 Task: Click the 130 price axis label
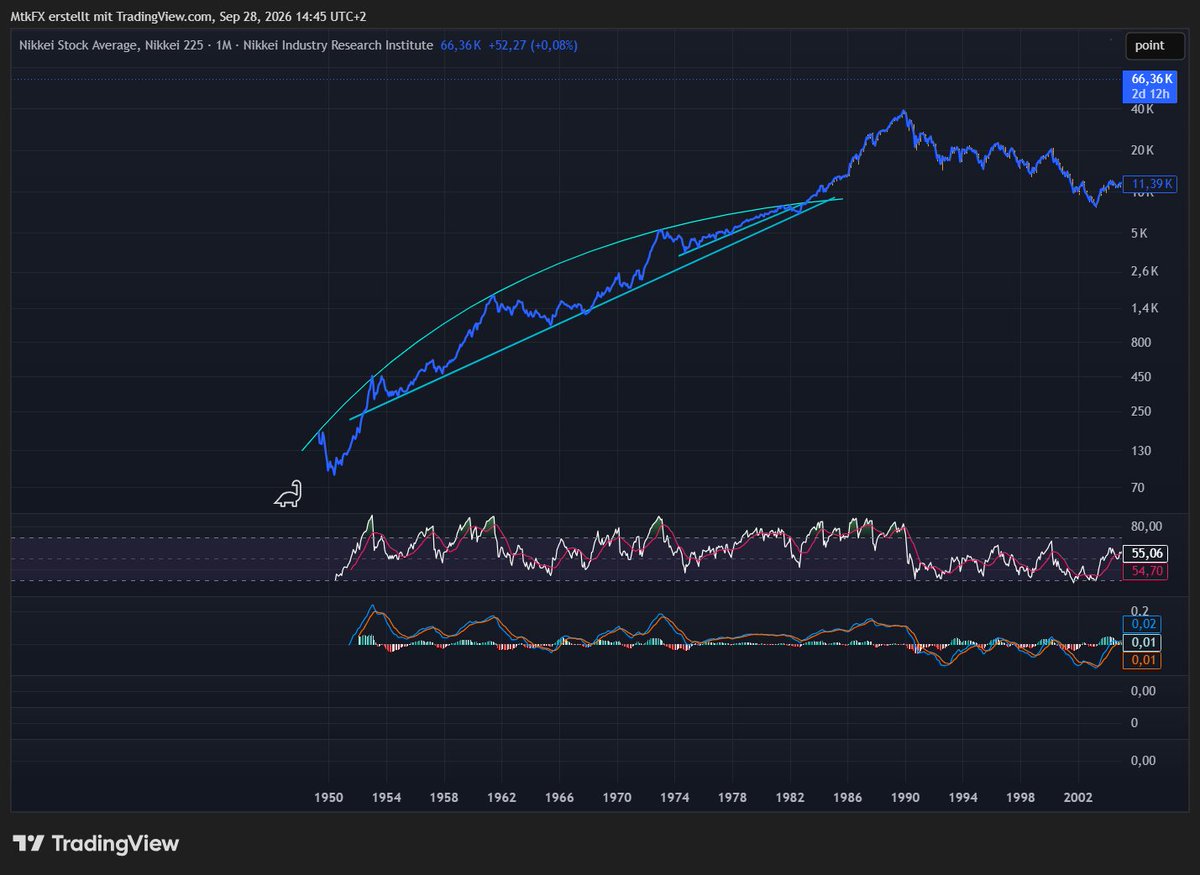pyautogui.click(x=1141, y=451)
